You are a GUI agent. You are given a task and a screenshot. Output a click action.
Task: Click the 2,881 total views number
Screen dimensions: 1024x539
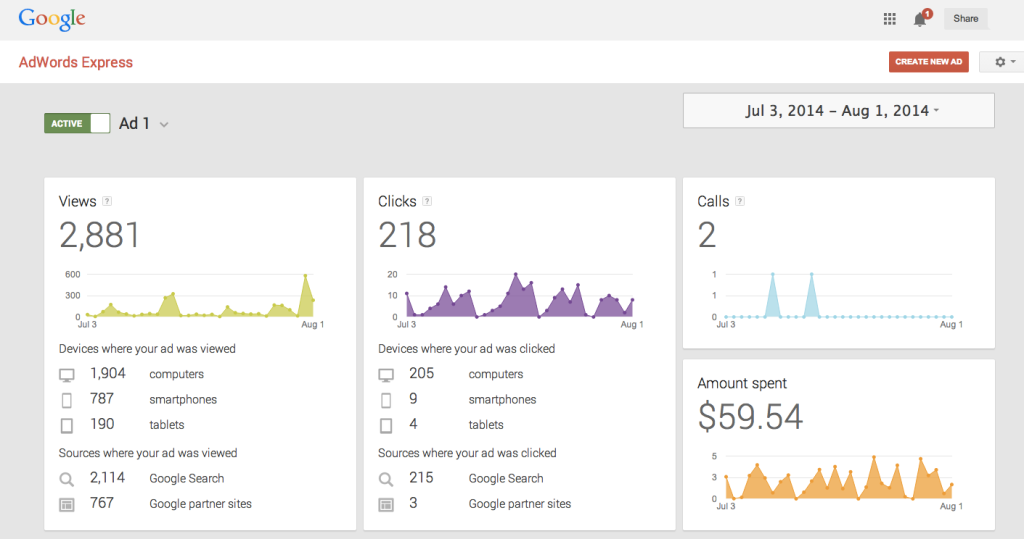pyautogui.click(x=99, y=235)
